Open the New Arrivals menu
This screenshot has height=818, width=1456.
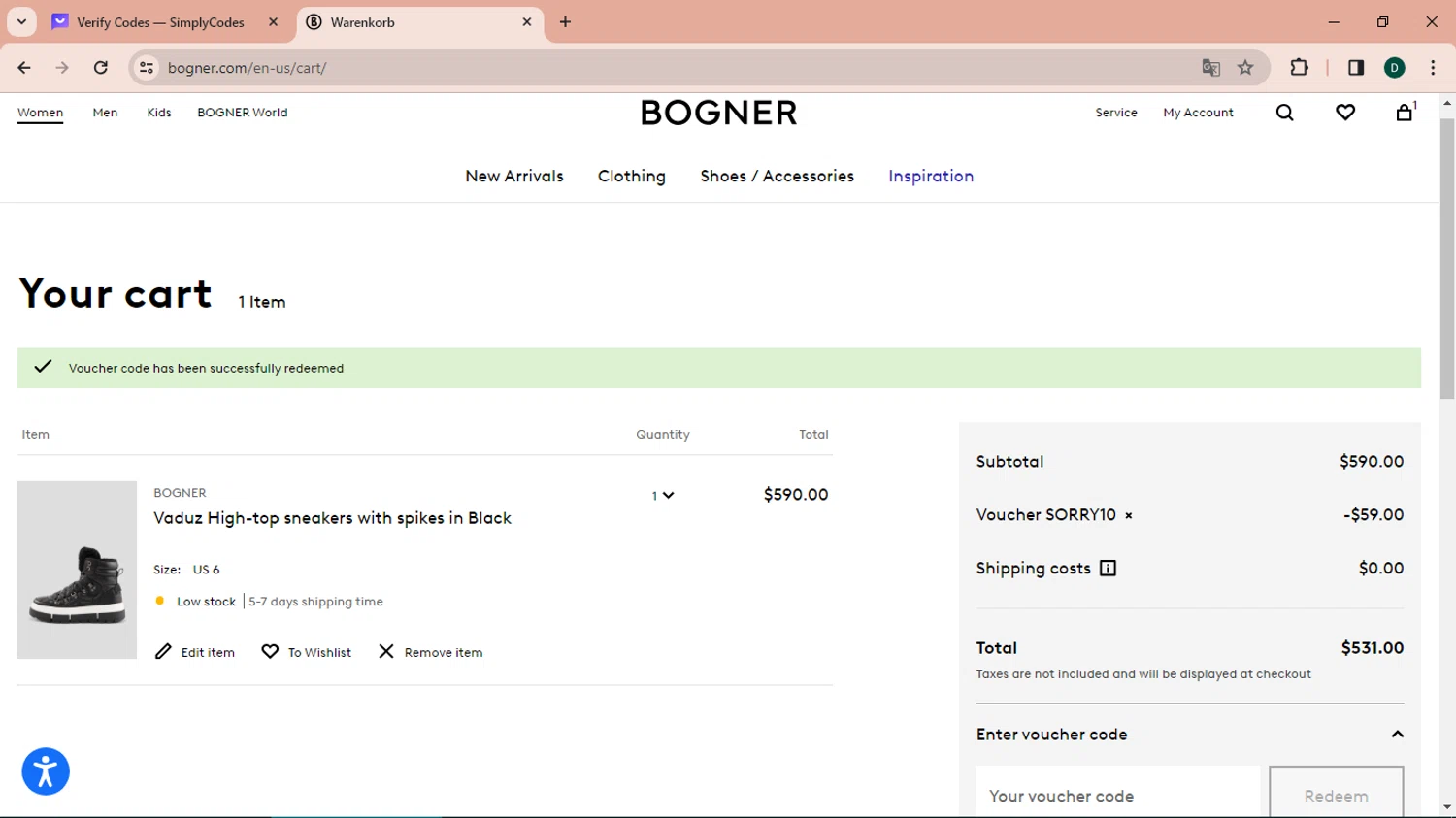click(x=514, y=176)
